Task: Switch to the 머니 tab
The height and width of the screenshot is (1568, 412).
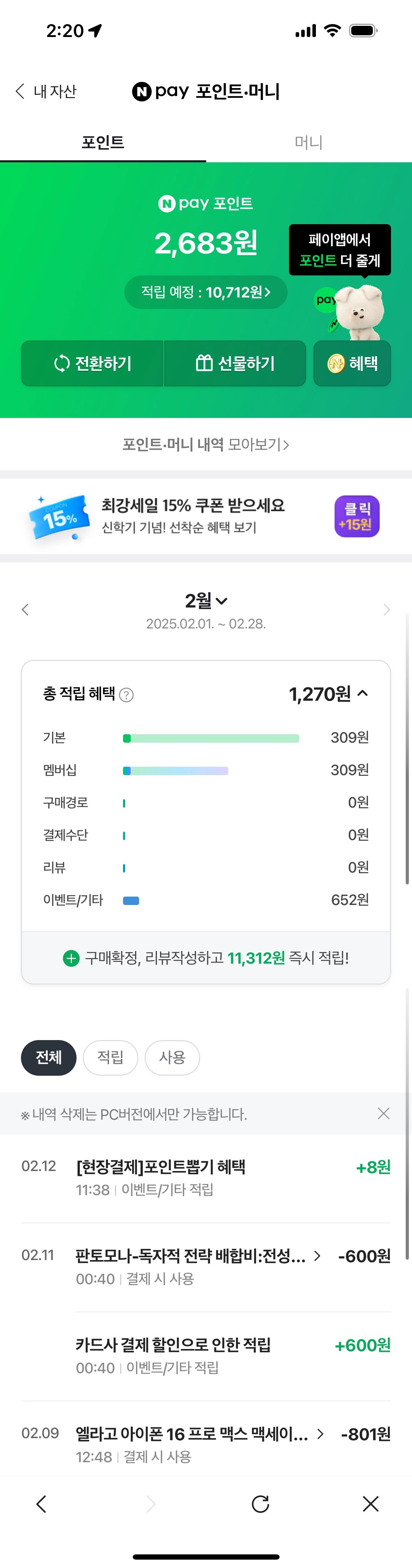Action: point(309,142)
